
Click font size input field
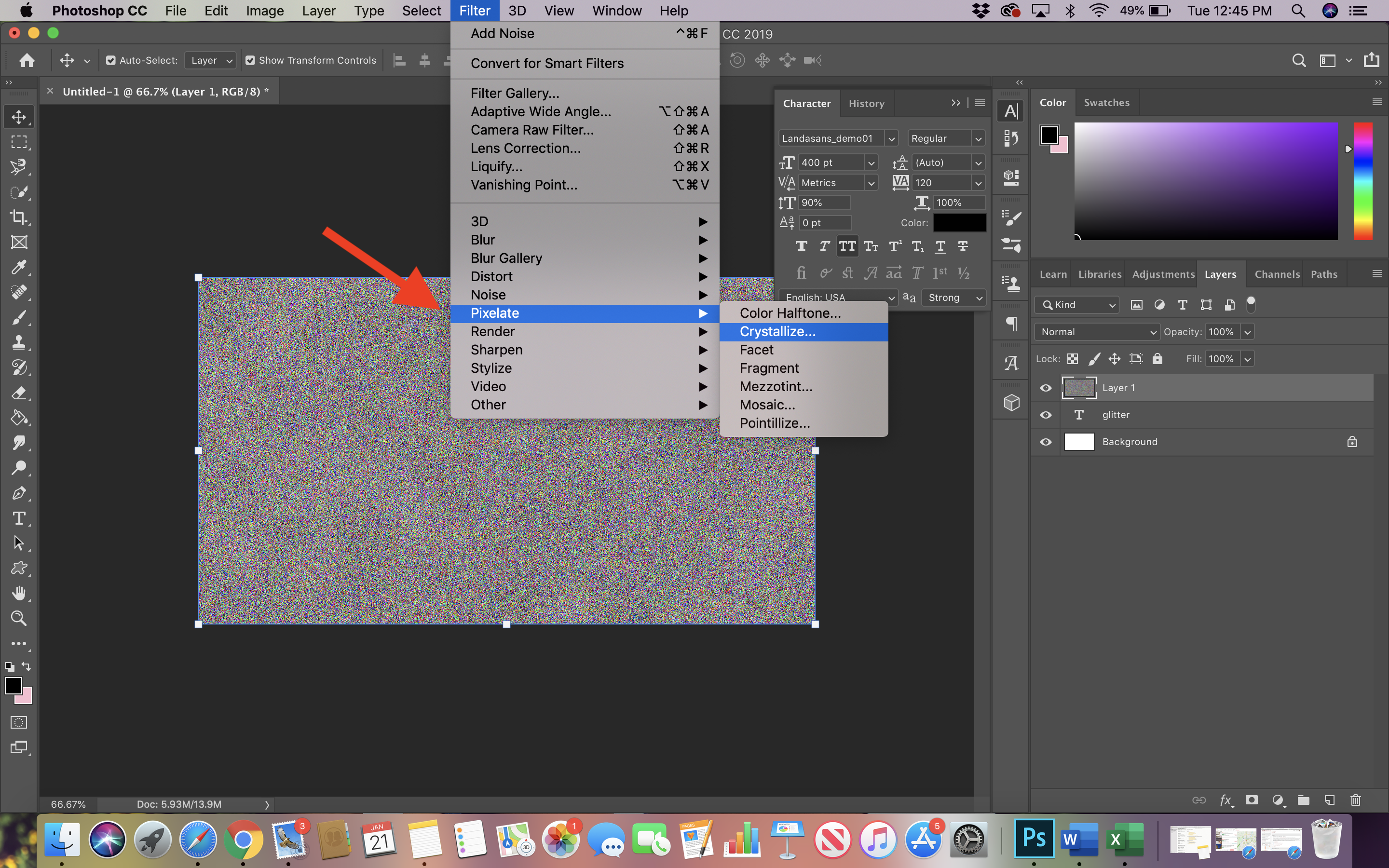830,162
